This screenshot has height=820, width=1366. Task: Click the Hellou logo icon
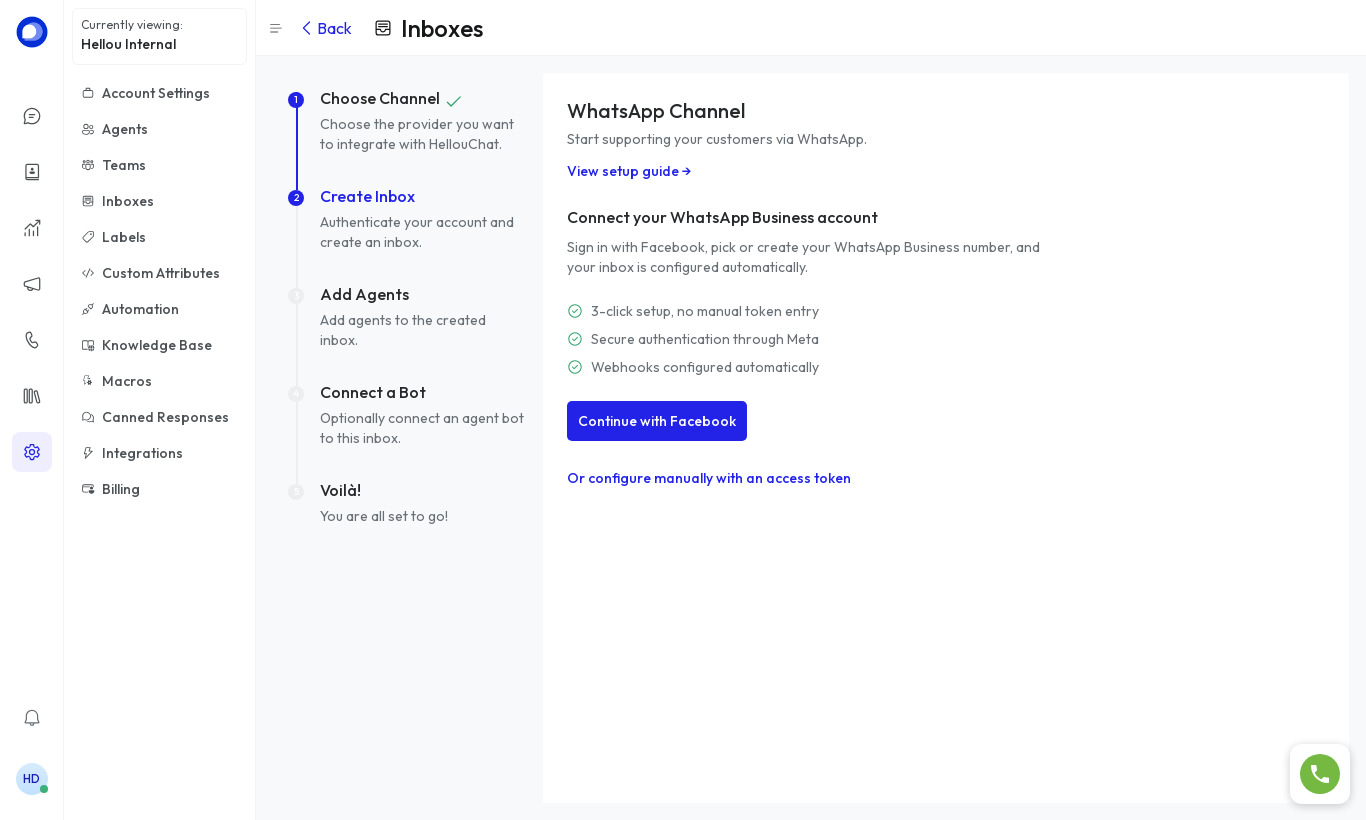click(x=32, y=32)
